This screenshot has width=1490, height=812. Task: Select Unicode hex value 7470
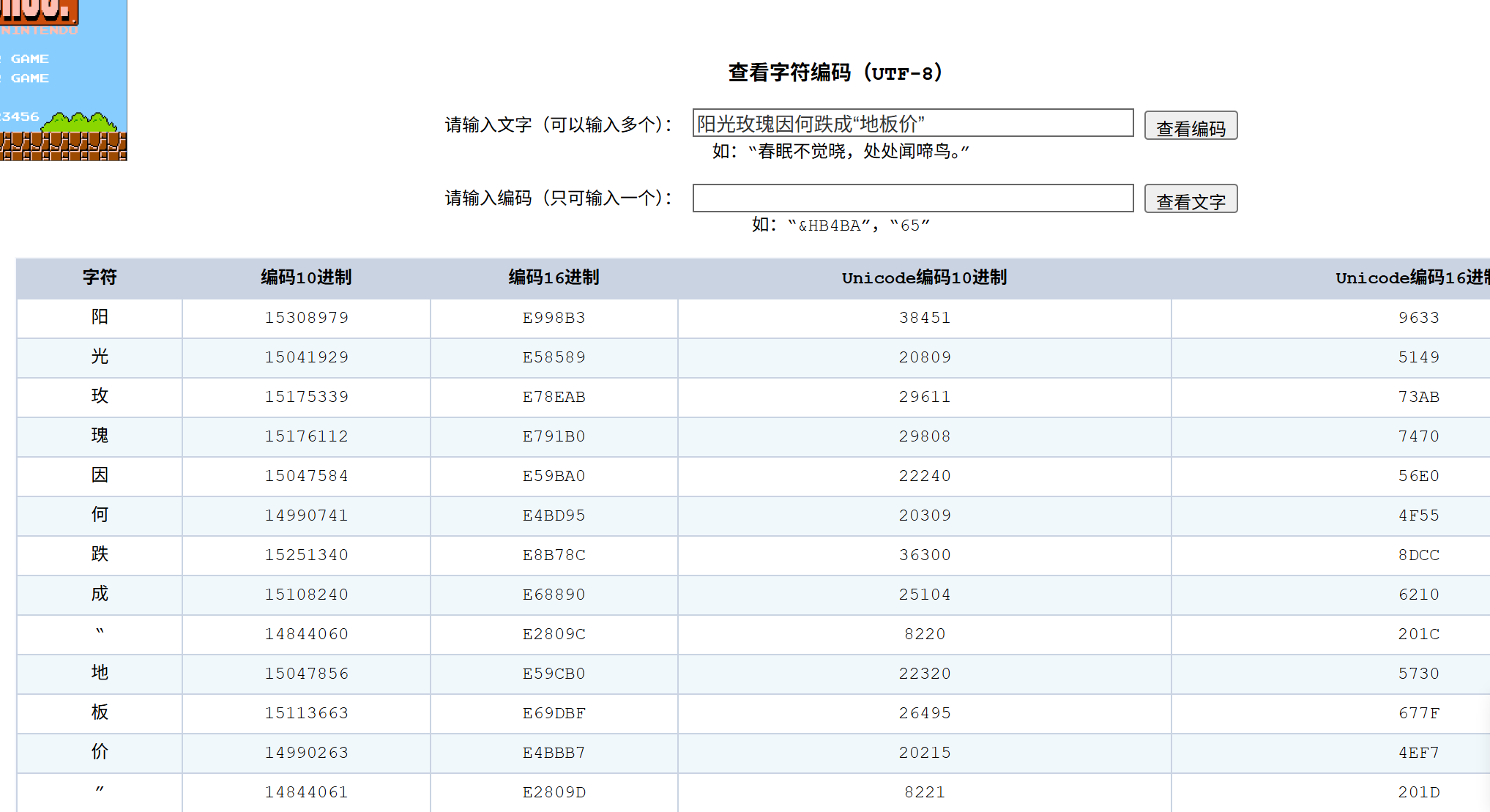[x=1418, y=436]
